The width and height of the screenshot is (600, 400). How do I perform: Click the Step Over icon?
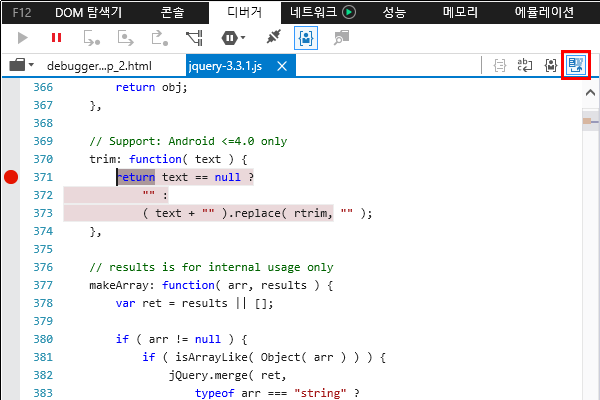coord(126,38)
